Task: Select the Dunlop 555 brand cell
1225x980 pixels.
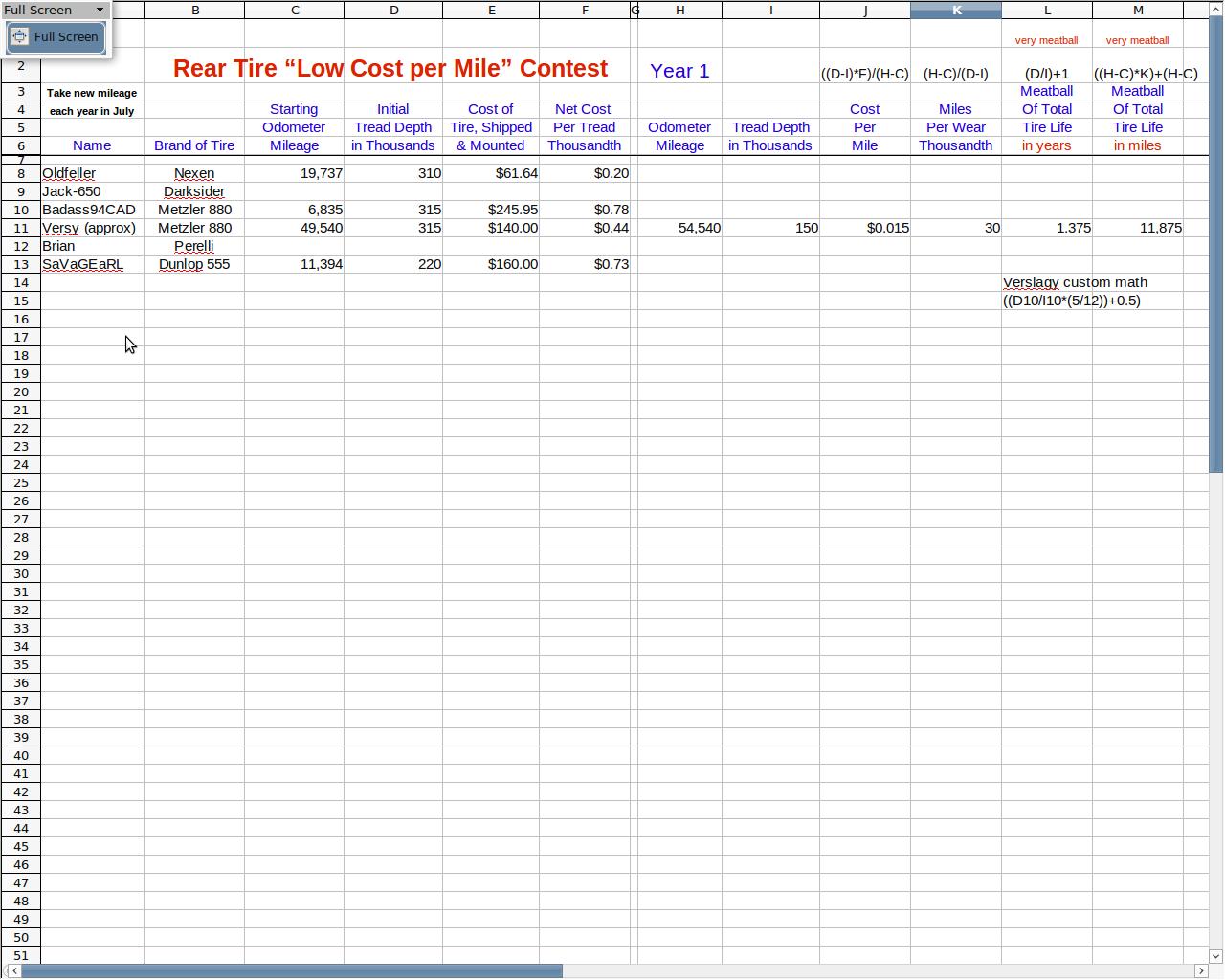Action: coord(194,264)
